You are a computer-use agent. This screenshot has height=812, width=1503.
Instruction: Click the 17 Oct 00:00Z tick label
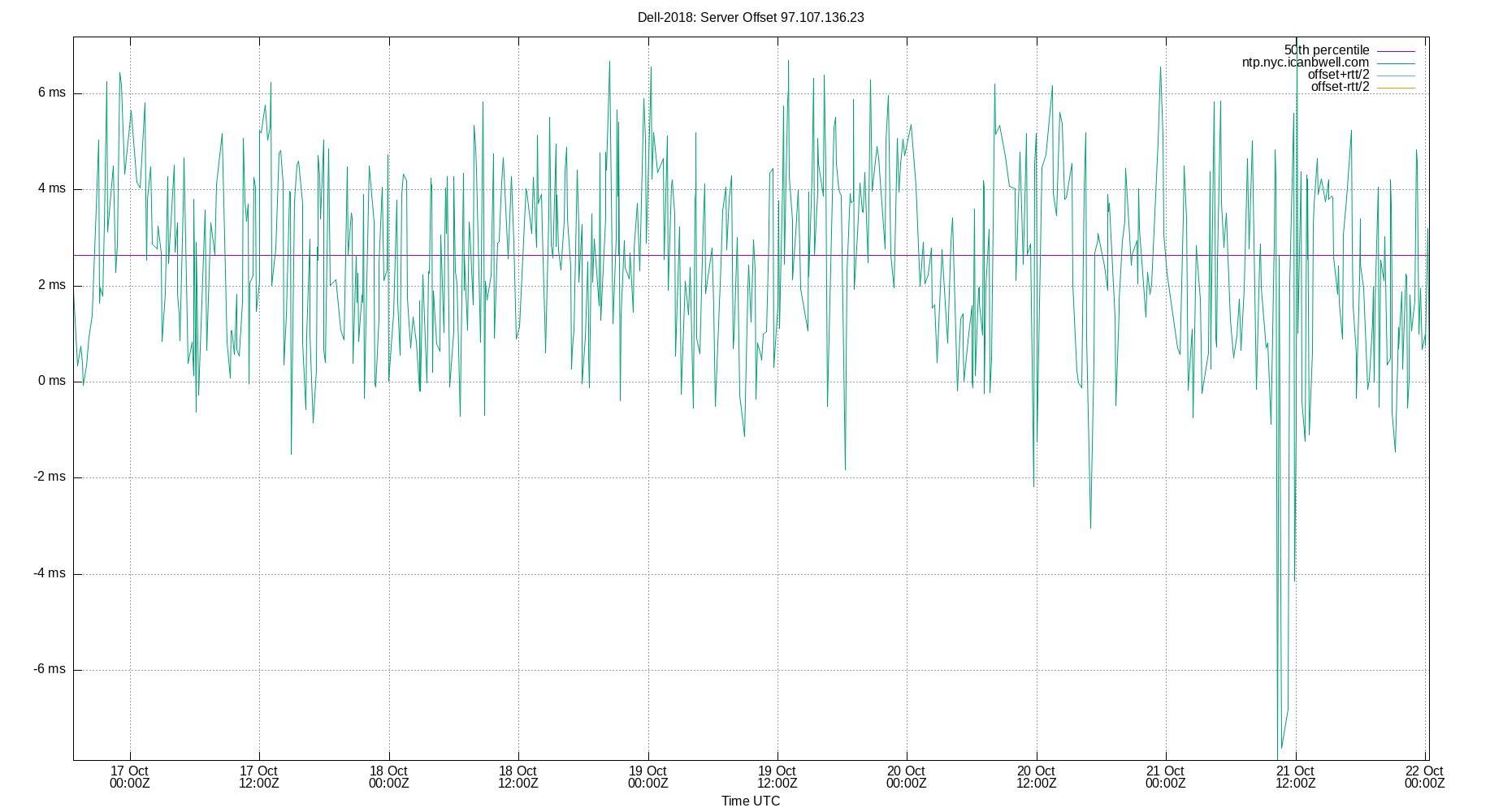click(x=129, y=777)
